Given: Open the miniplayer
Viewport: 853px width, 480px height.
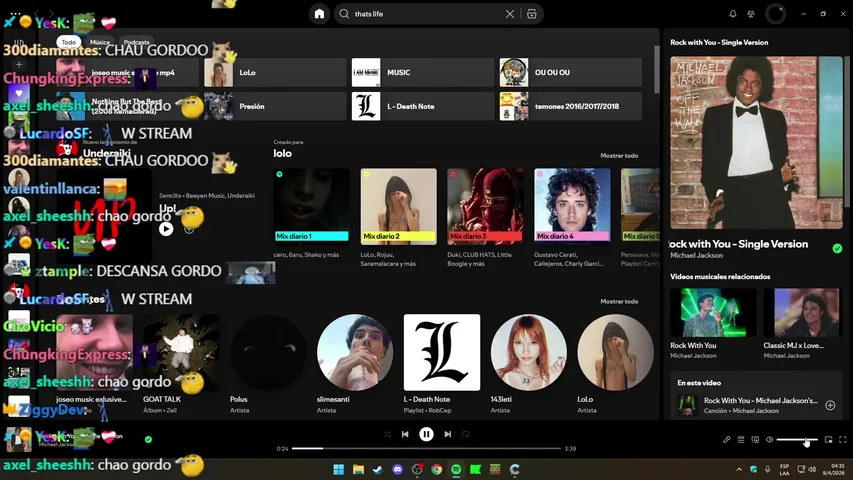Looking at the screenshot, I should click(x=829, y=440).
